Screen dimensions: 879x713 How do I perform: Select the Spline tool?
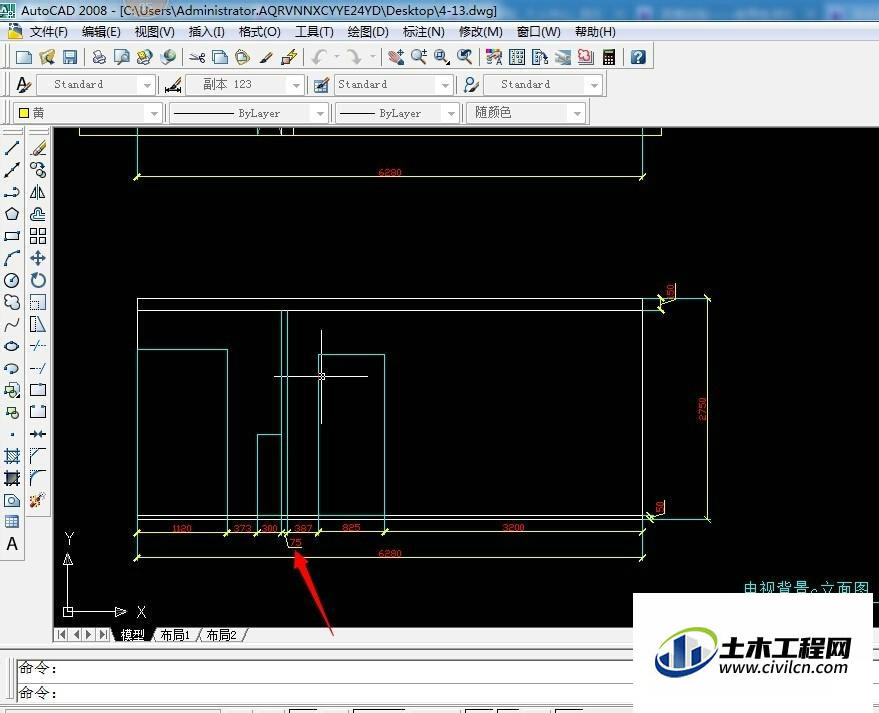(x=12, y=324)
